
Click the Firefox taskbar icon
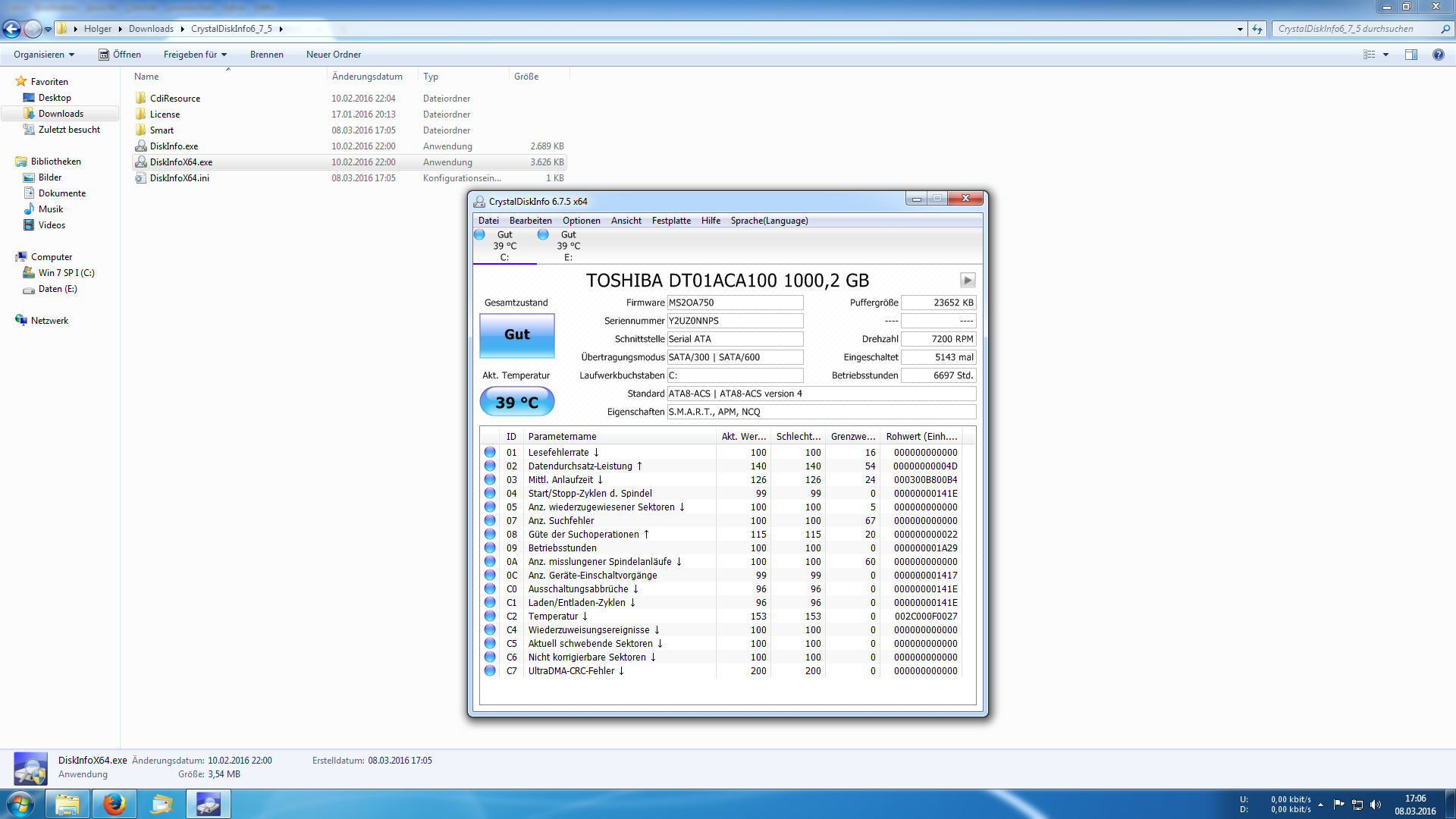[115, 804]
